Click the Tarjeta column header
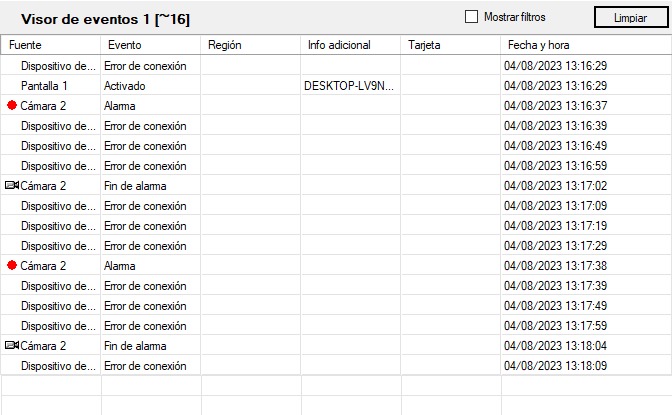The height and width of the screenshot is (415, 672). 450,45
